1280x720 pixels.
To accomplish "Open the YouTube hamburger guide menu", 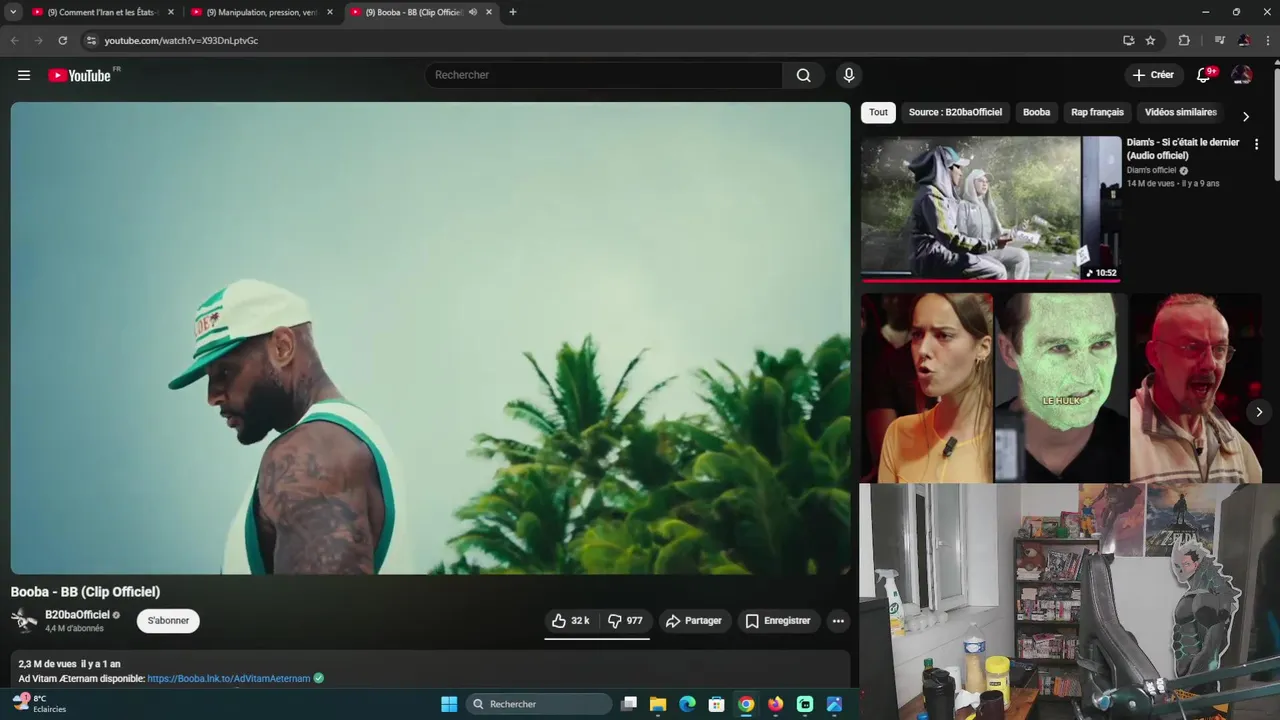I will 24,75.
